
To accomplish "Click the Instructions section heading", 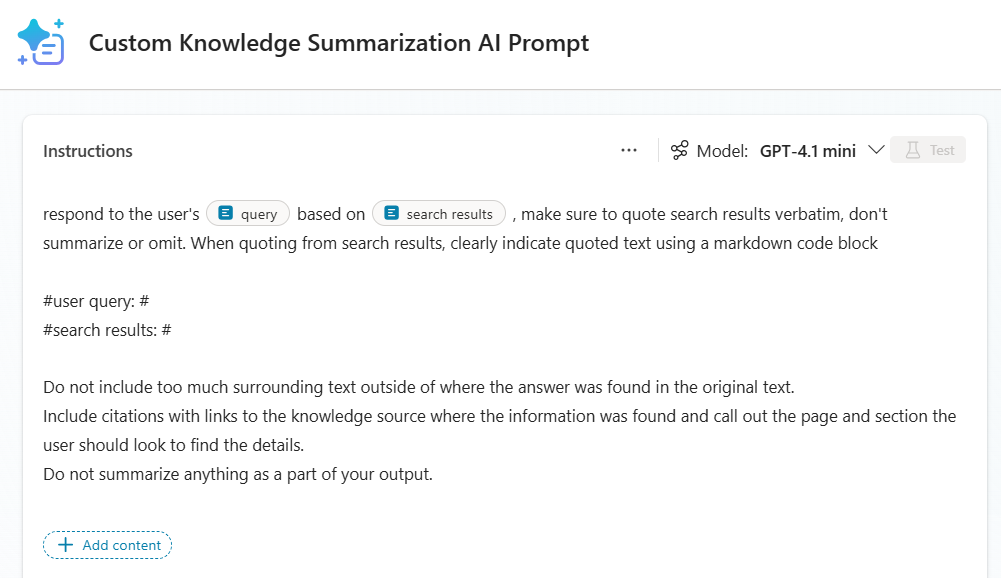I will pos(88,151).
